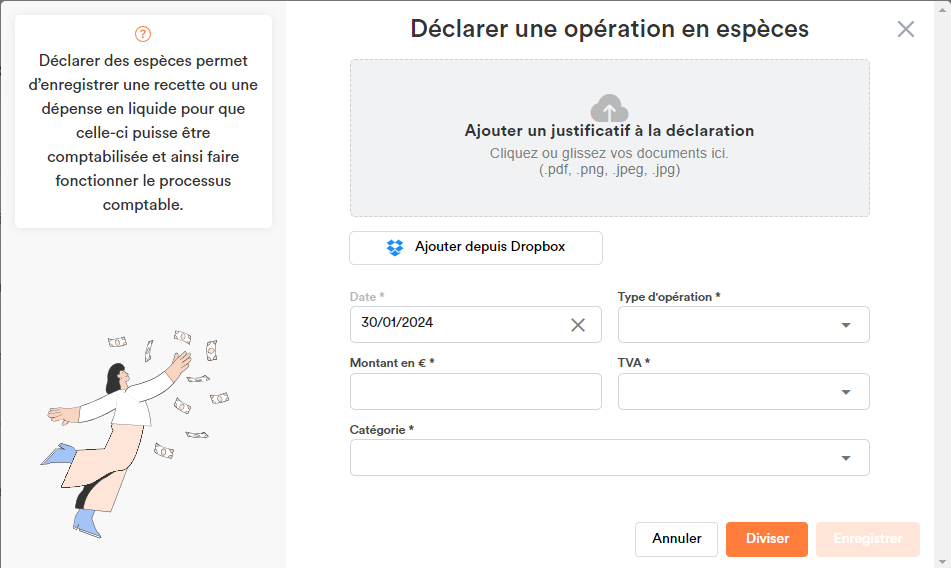Click the dialog title Déclarer une opération en espèces
The width and height of the screenshot is (951, 568).
point(610,29)
